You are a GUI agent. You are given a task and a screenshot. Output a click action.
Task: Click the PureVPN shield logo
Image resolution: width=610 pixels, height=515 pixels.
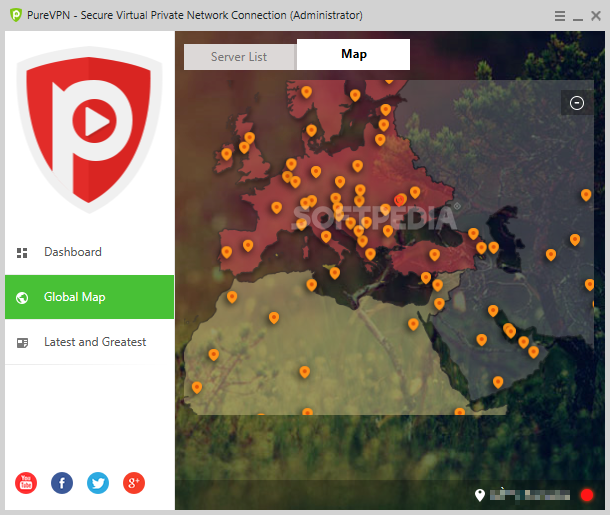click(x=89, y=130)
